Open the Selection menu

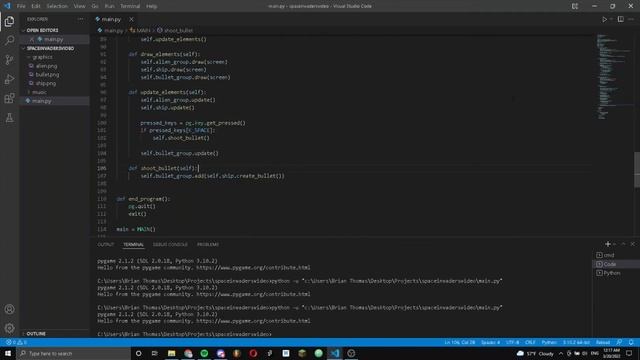57,6
